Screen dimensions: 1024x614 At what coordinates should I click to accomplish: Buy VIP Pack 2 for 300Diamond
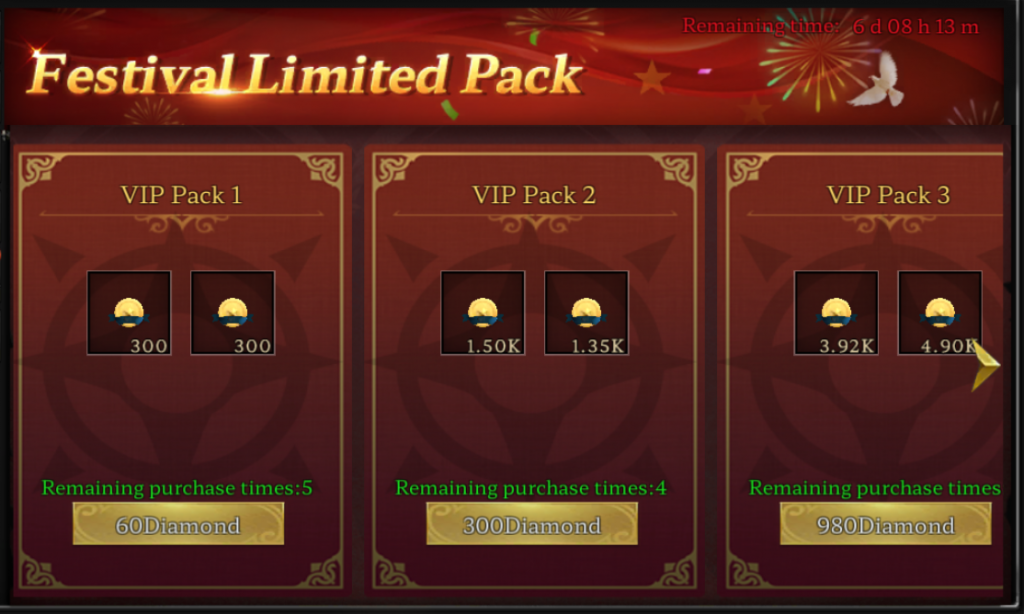[532, 524]
